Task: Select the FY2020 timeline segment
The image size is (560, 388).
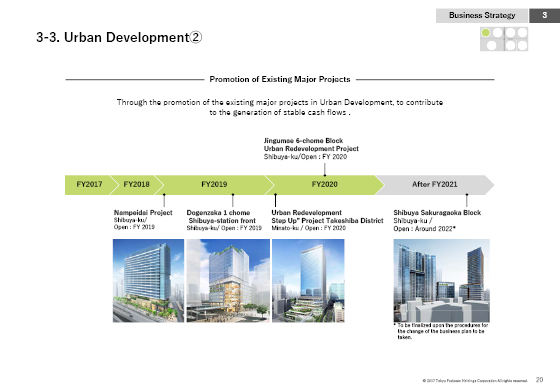Action: click(324, 185)
